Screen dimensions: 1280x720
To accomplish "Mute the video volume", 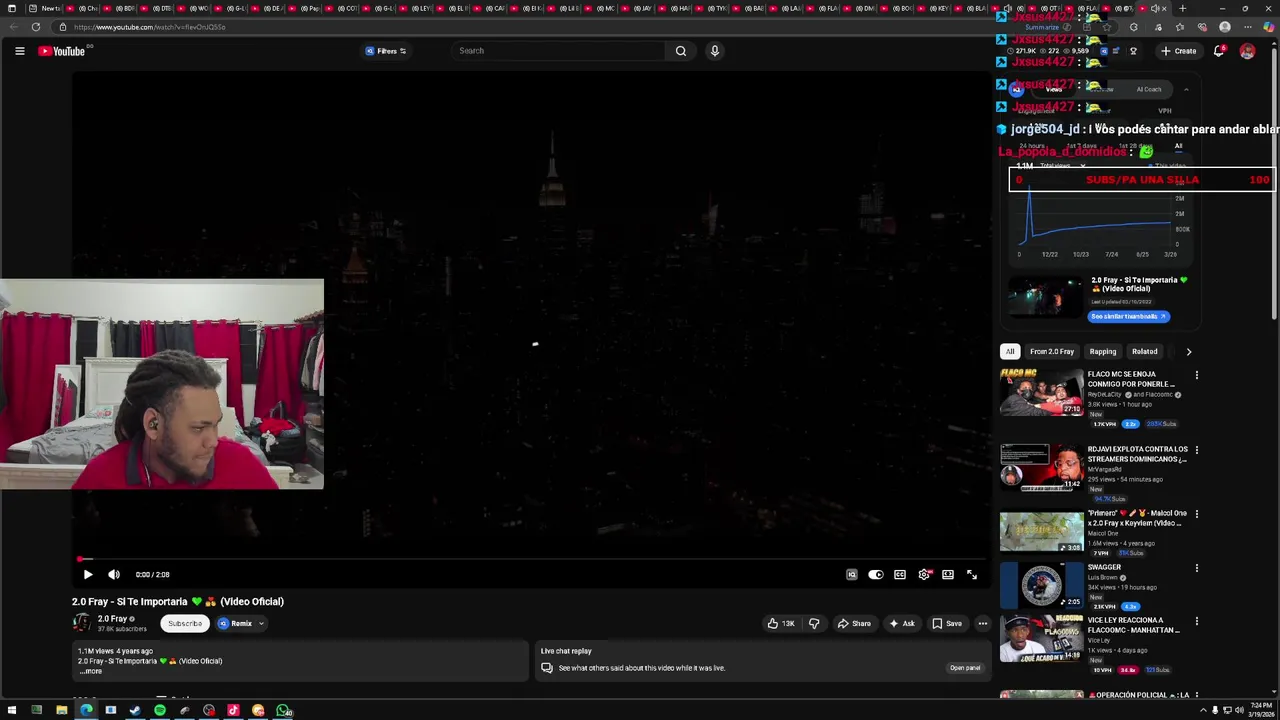I will click(x=113, y=575).
